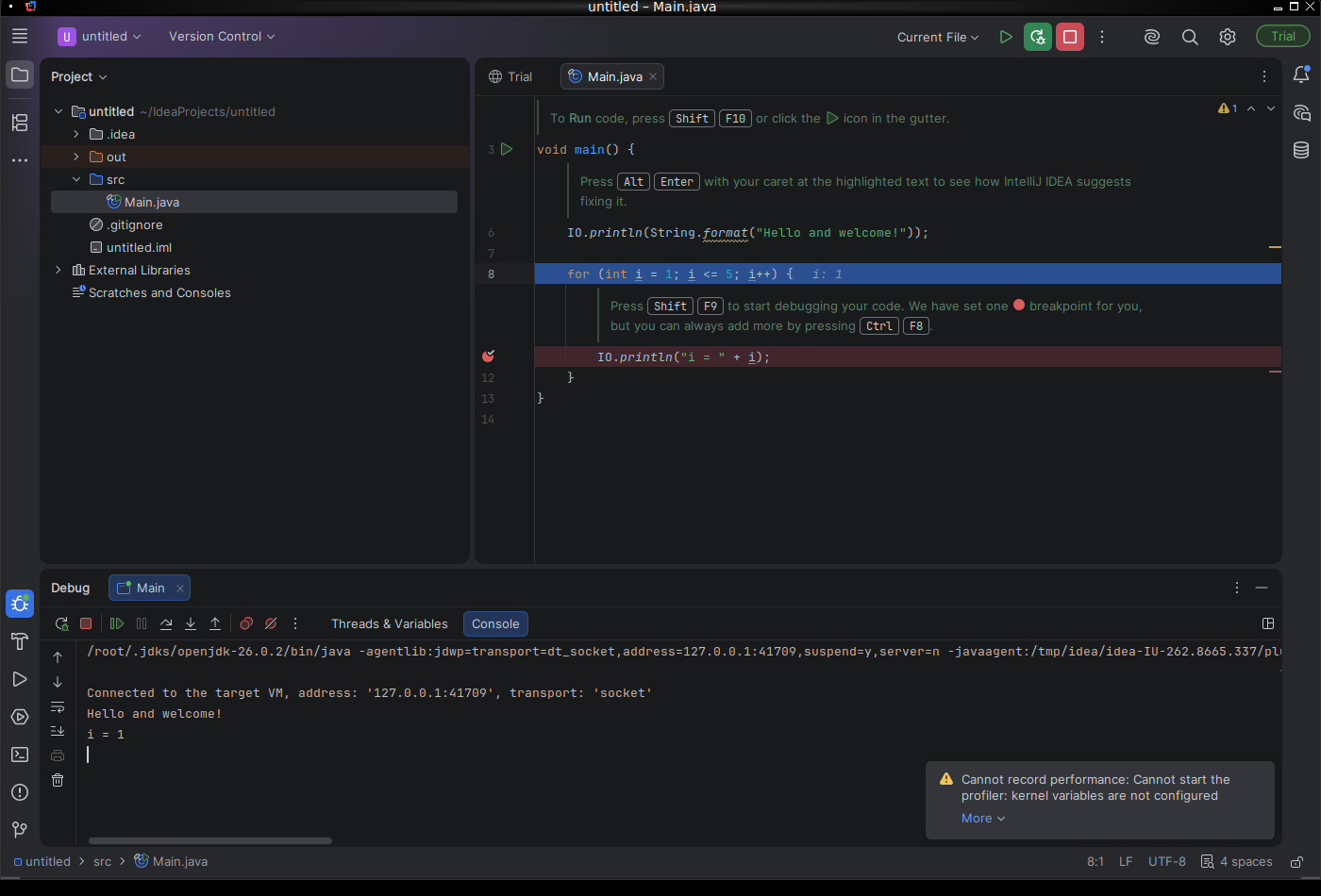
Task: Click Step Into in debug toolbar
Action: pos(191,623)
